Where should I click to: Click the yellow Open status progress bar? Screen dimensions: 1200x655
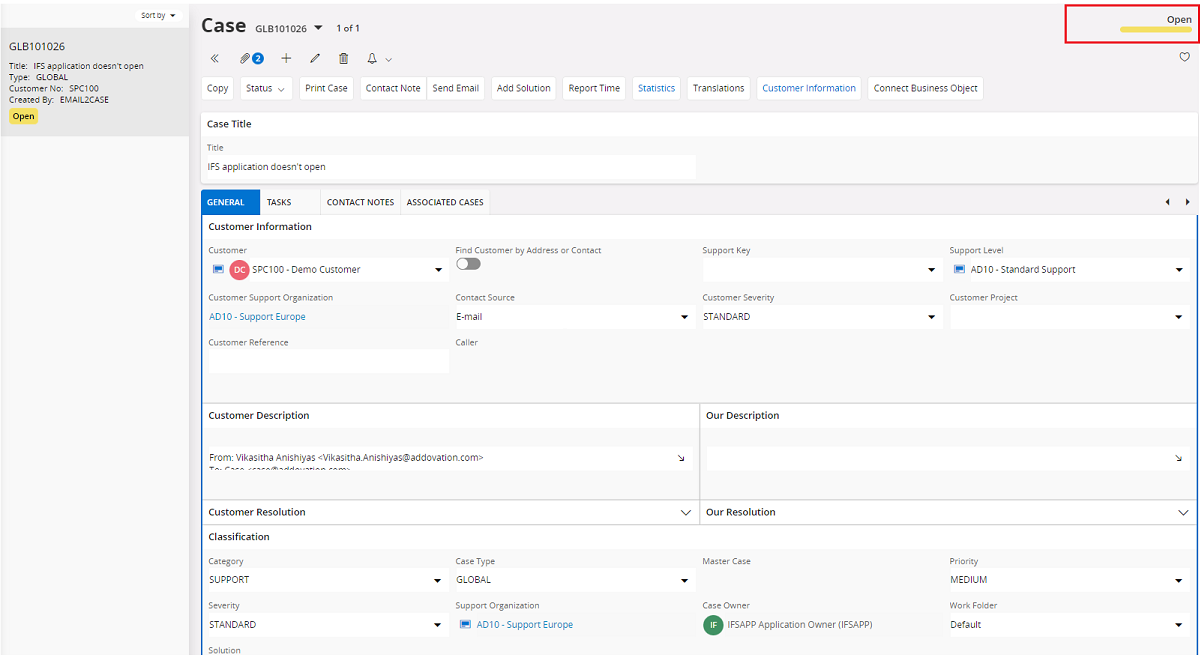[1156, 30]
